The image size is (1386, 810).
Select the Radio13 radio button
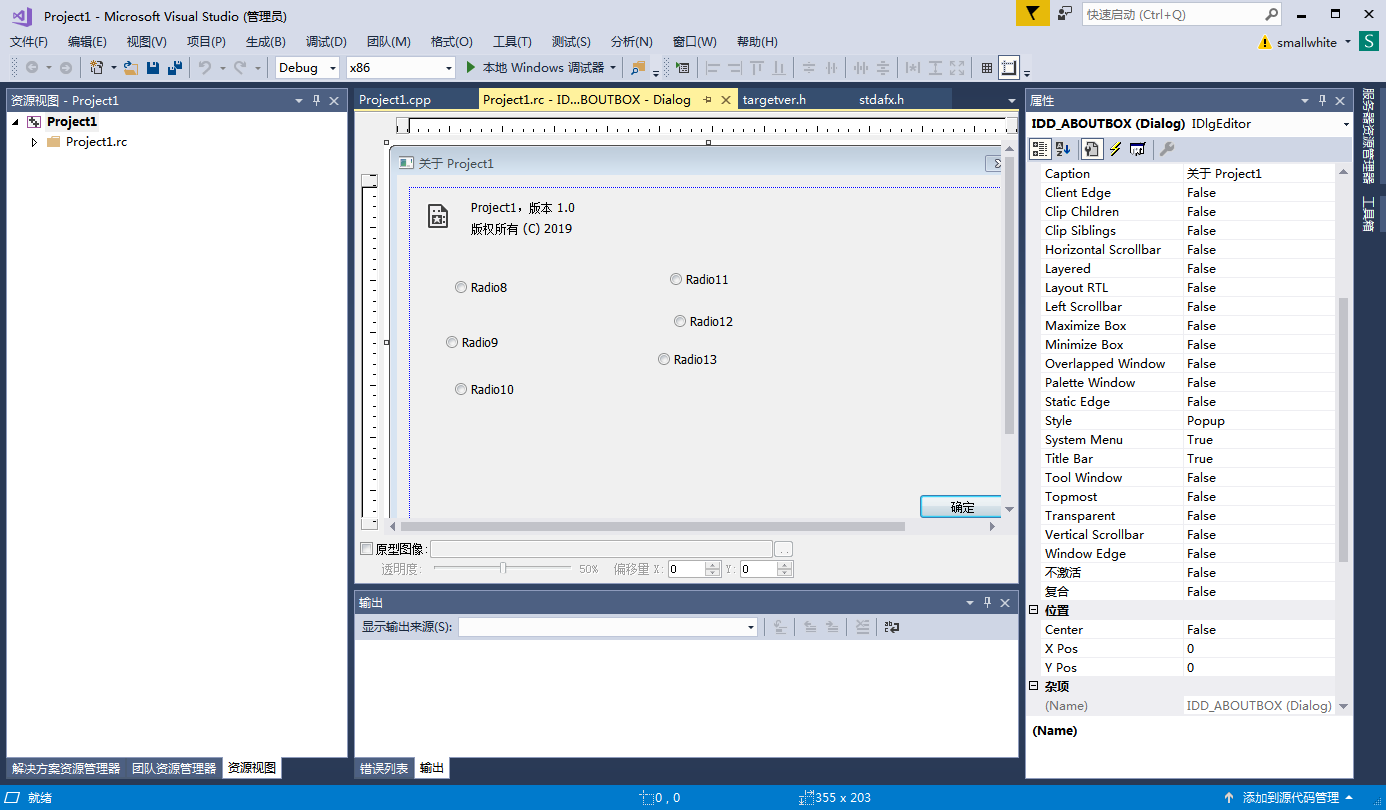(664, 359)
